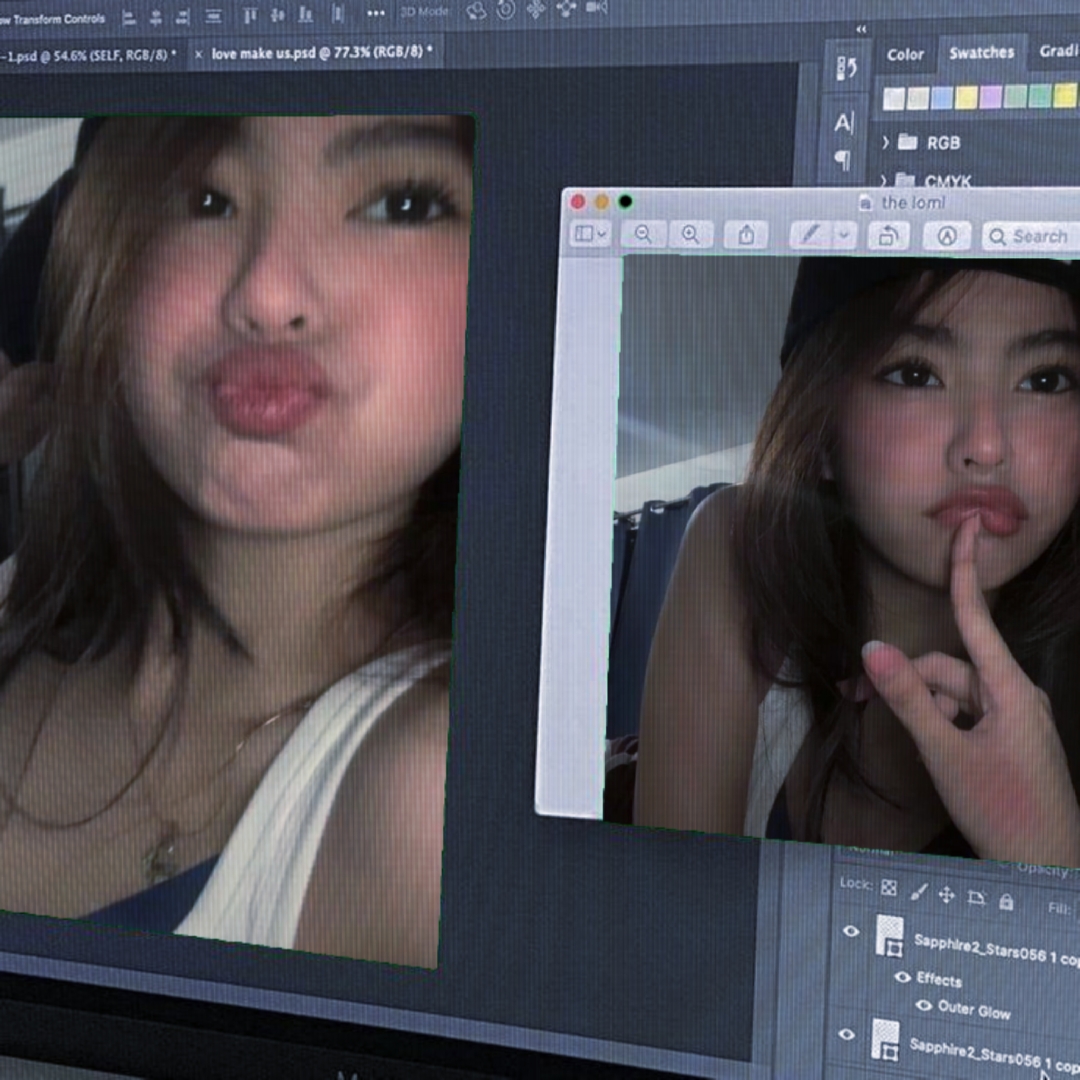Click the lock all padlock icon

click(x=1006, y=902)
